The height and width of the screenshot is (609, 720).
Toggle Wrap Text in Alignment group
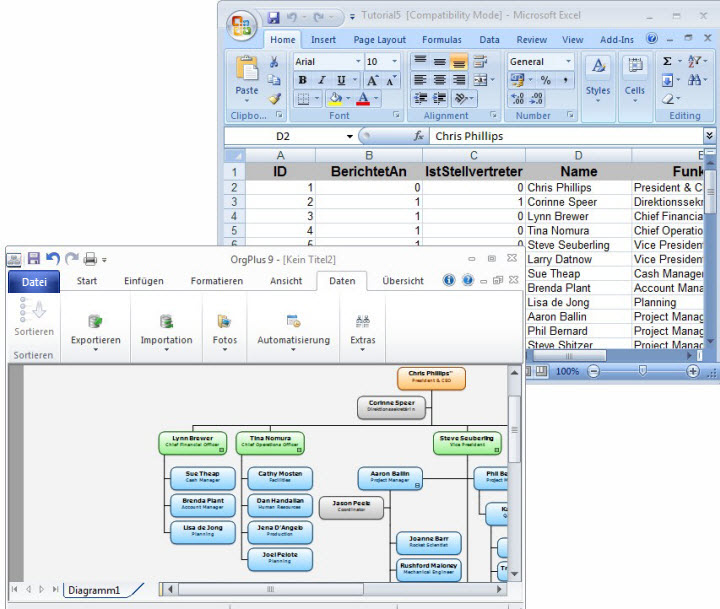click(x=480, y=62)
